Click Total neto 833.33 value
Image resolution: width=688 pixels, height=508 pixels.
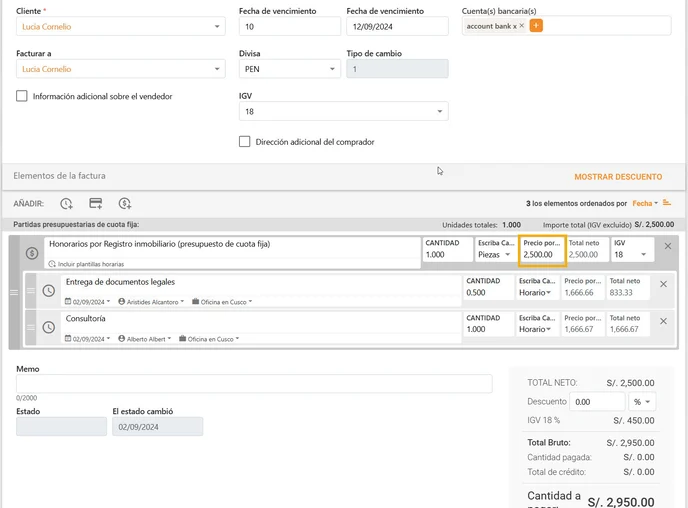621,293
